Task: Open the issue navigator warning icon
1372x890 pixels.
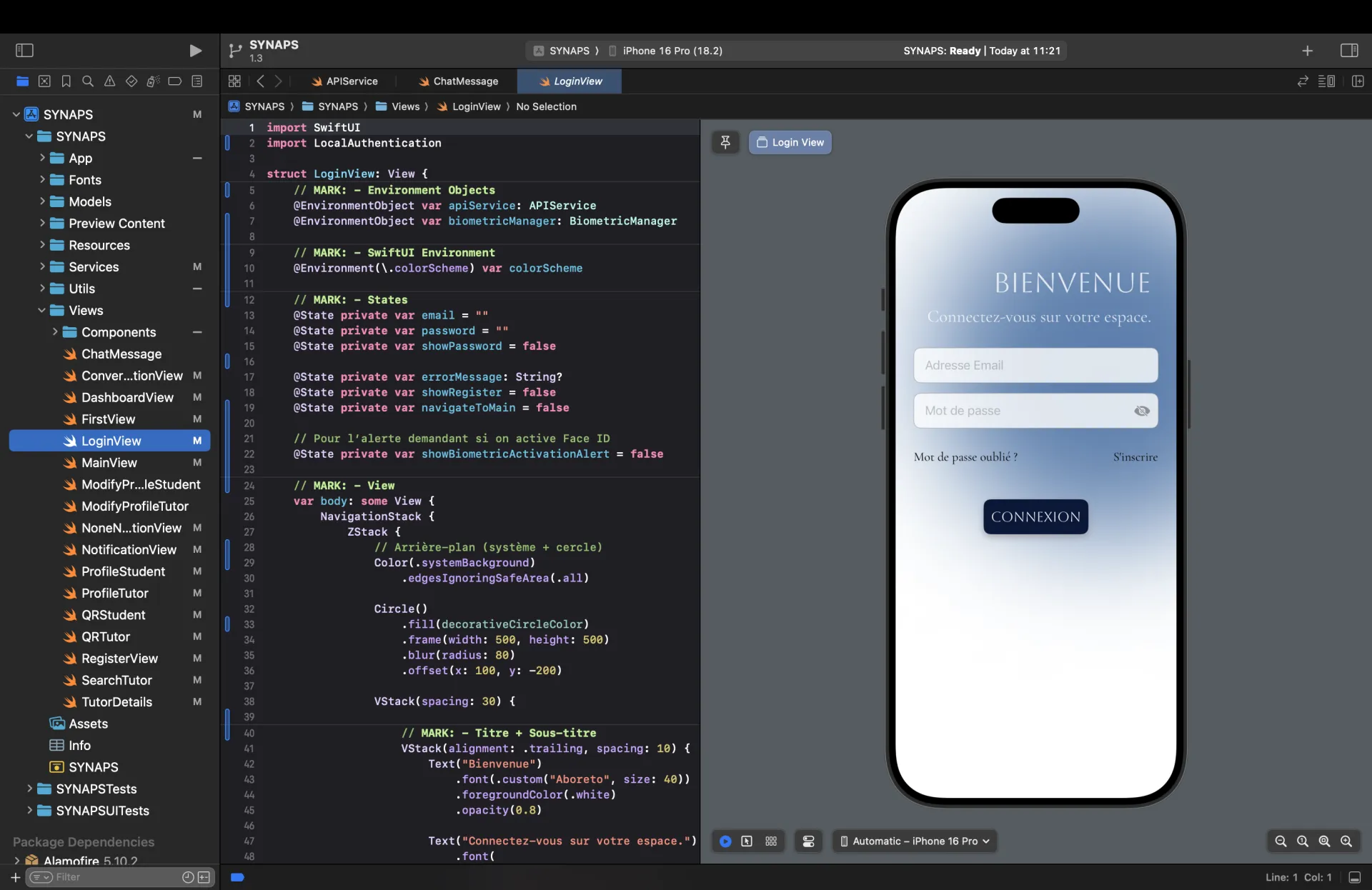Action: [109, 81]
